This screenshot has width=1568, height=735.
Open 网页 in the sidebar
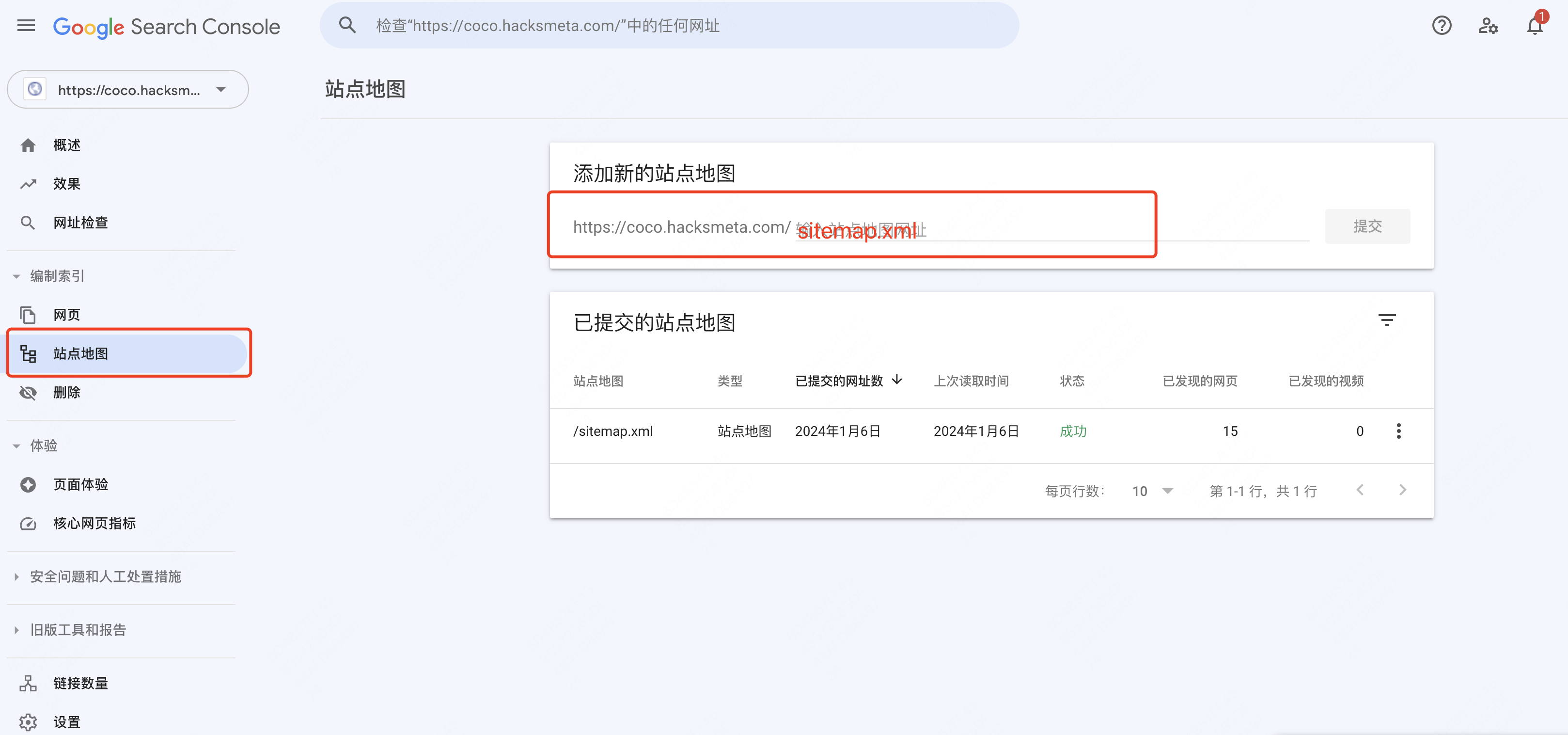pyautogui.click(x=67, y=315)
